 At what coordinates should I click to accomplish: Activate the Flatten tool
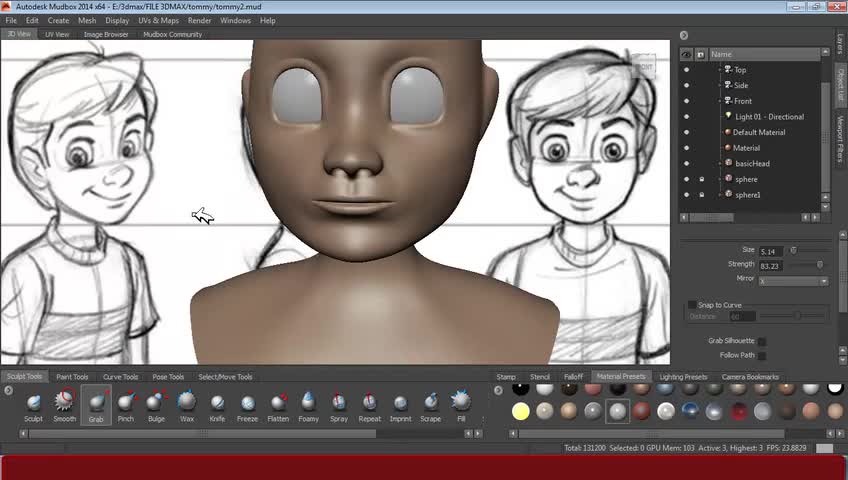[278, 403]
